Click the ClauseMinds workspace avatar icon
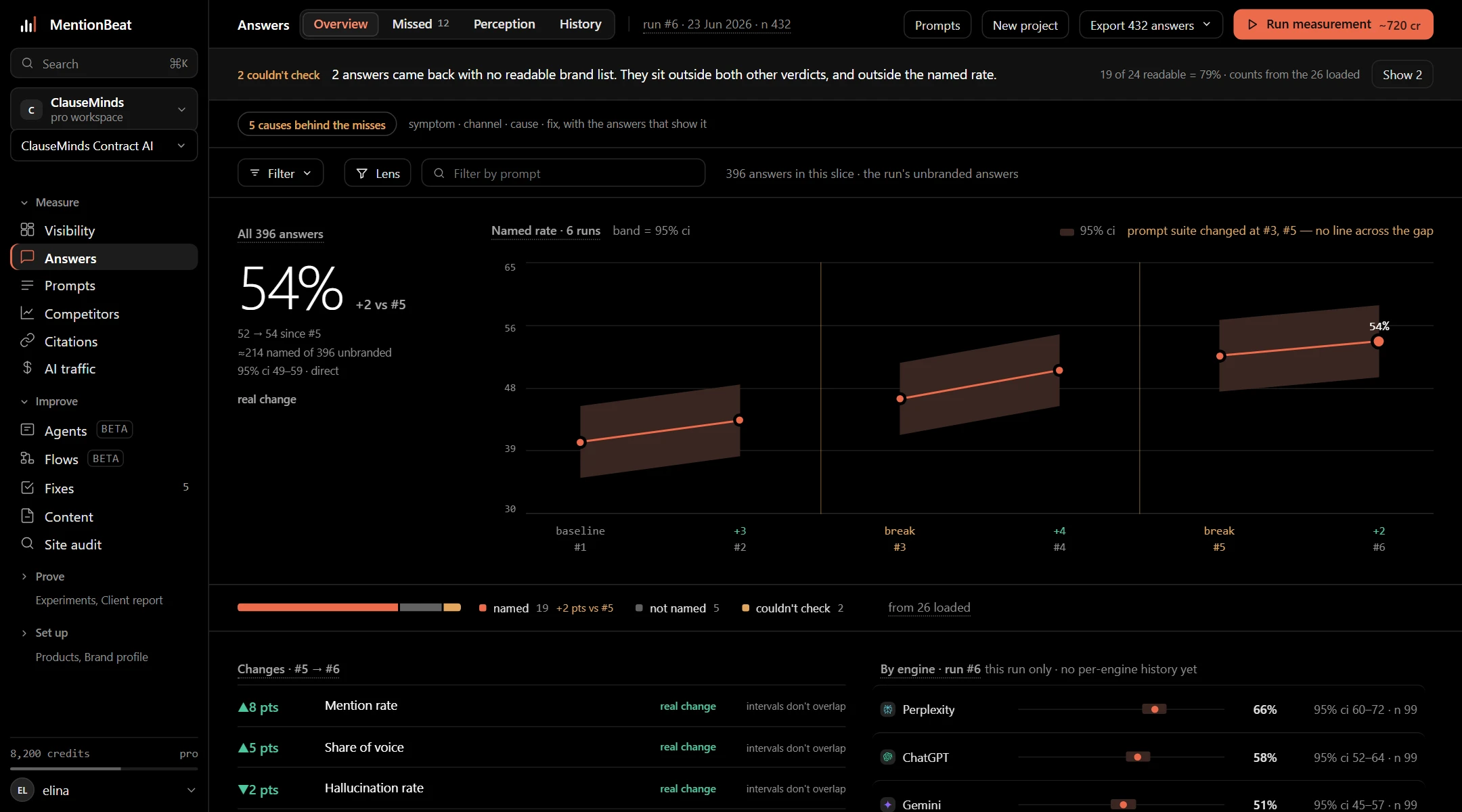 (x=31, y=110)
